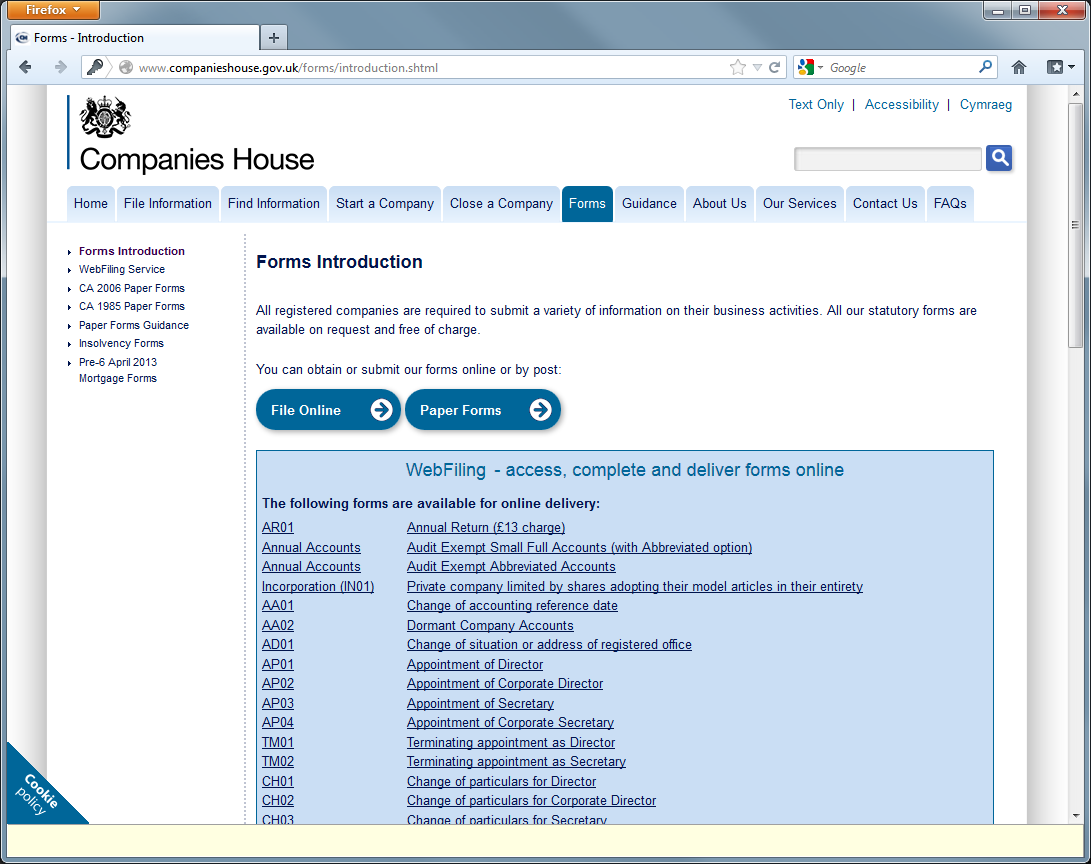Reload the page with refresh icon
Image resolution: width=1091 pixels, height=864 pixels.
(774, 67)
